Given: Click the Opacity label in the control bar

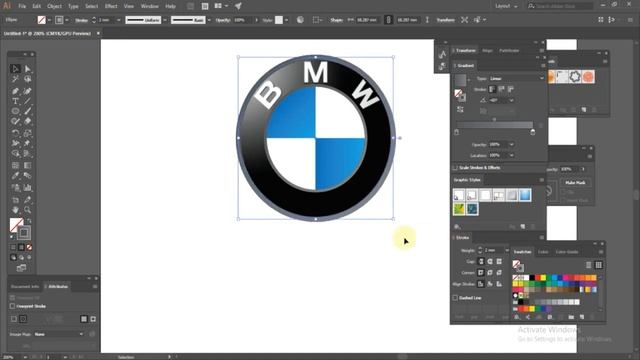Looking at the screenshot, I should coord(223,20).
